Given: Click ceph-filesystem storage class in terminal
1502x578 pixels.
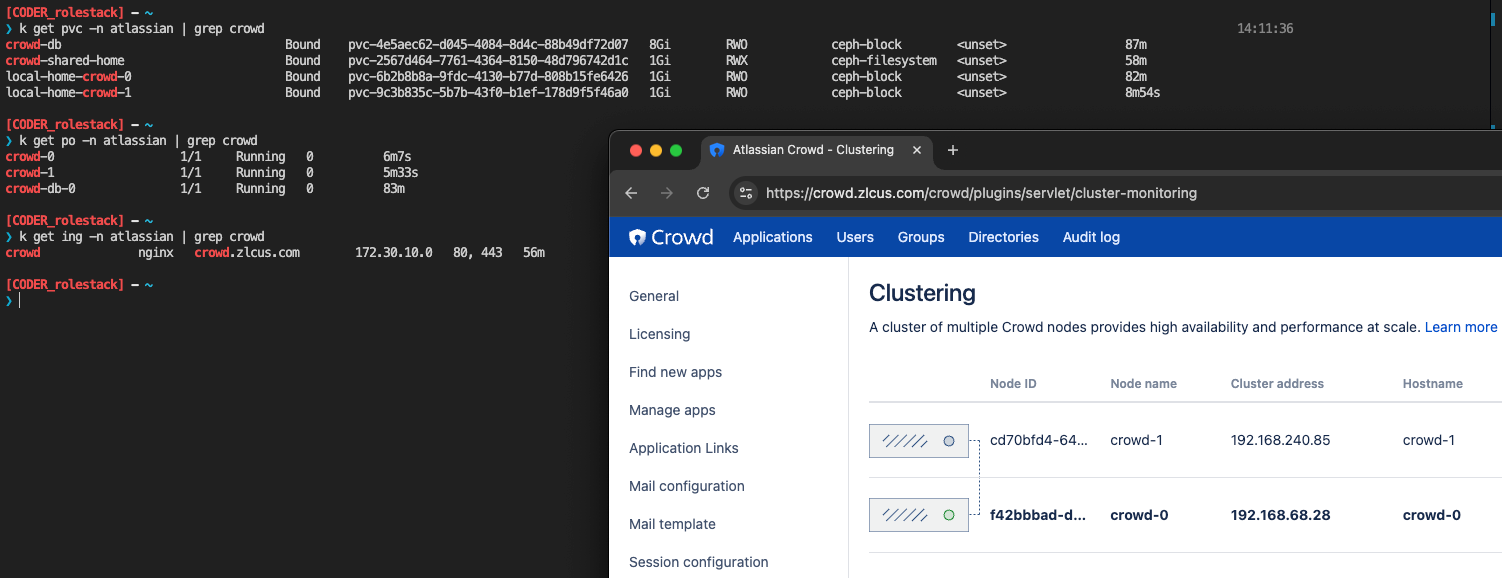Looking at the screenshot, I should point(884,61).
